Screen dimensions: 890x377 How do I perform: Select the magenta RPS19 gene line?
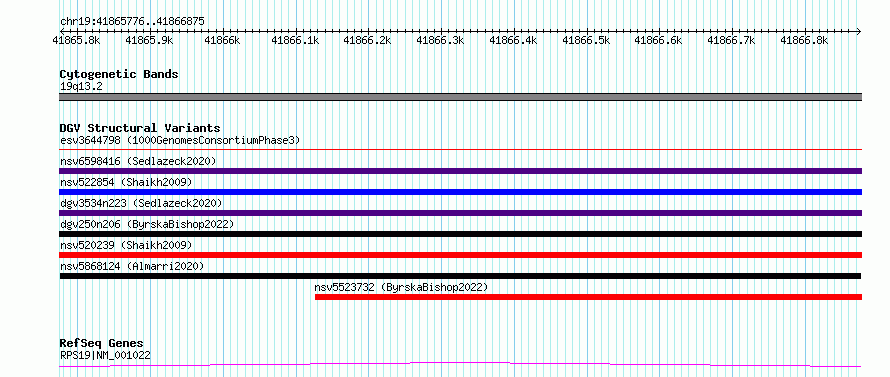[x=461, y=364]
